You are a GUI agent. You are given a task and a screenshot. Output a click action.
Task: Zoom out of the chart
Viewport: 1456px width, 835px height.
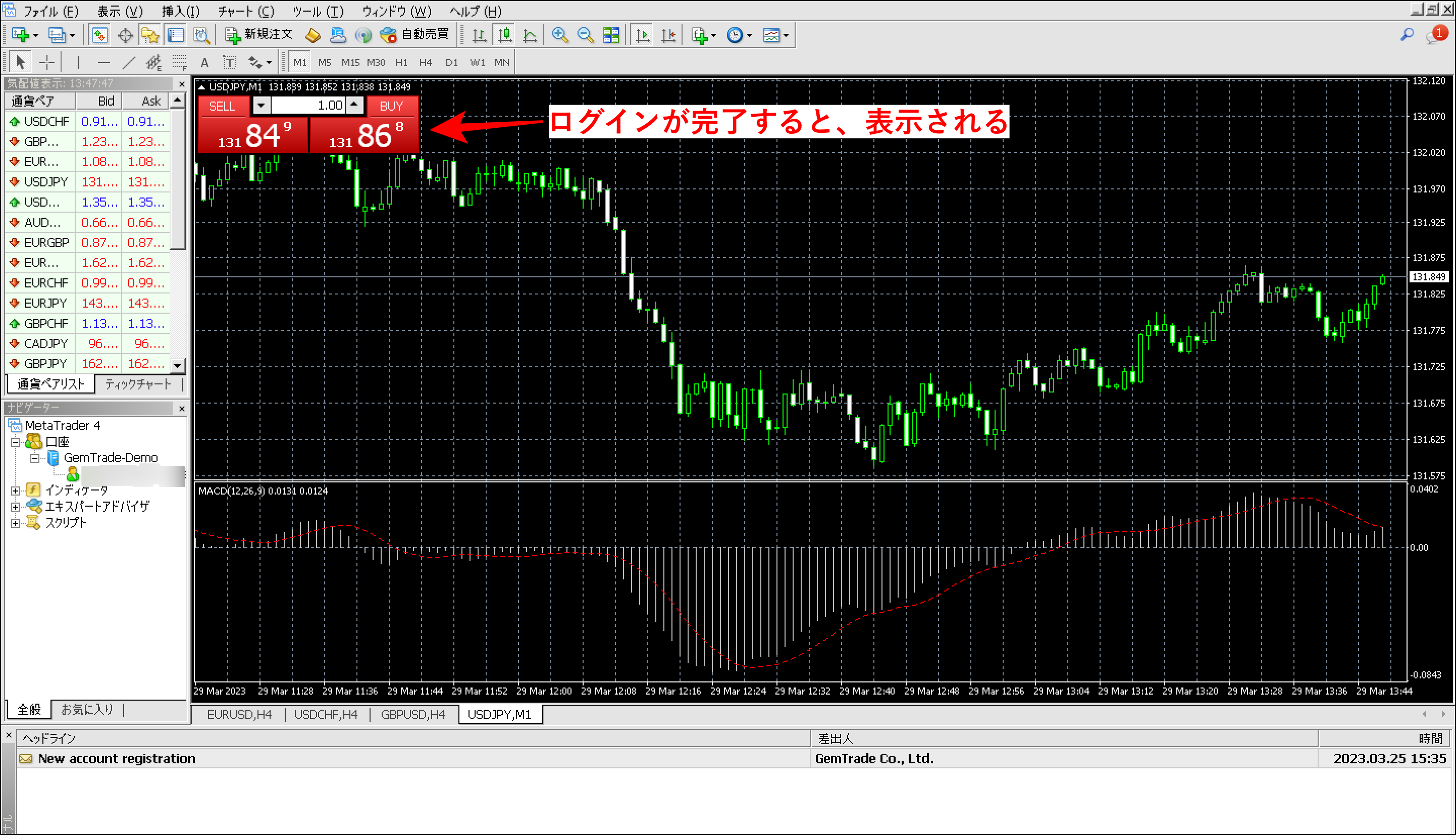[x=585, y=35]
